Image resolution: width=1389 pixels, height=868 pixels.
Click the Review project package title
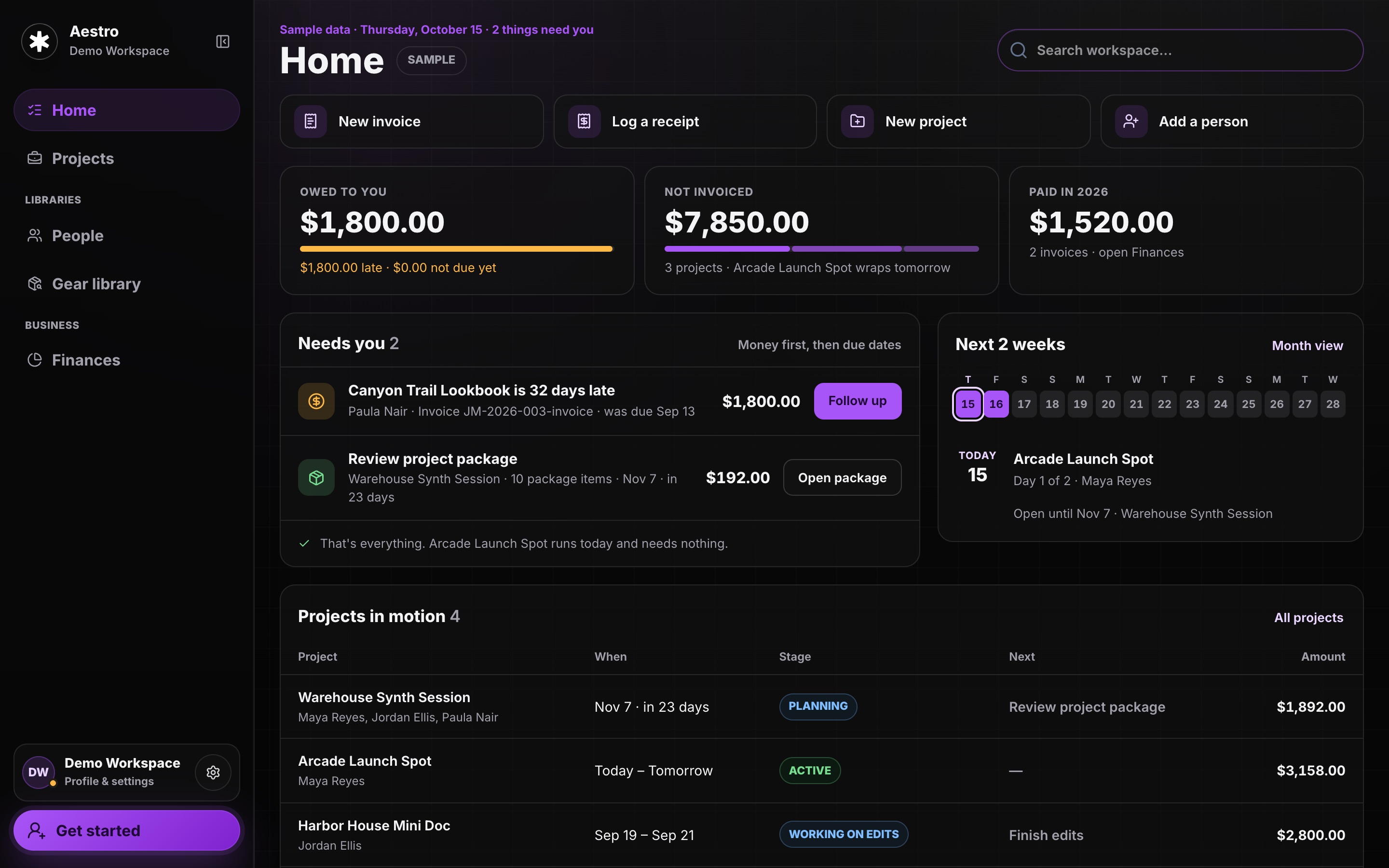pyautogui.click(x=433, y=459)
